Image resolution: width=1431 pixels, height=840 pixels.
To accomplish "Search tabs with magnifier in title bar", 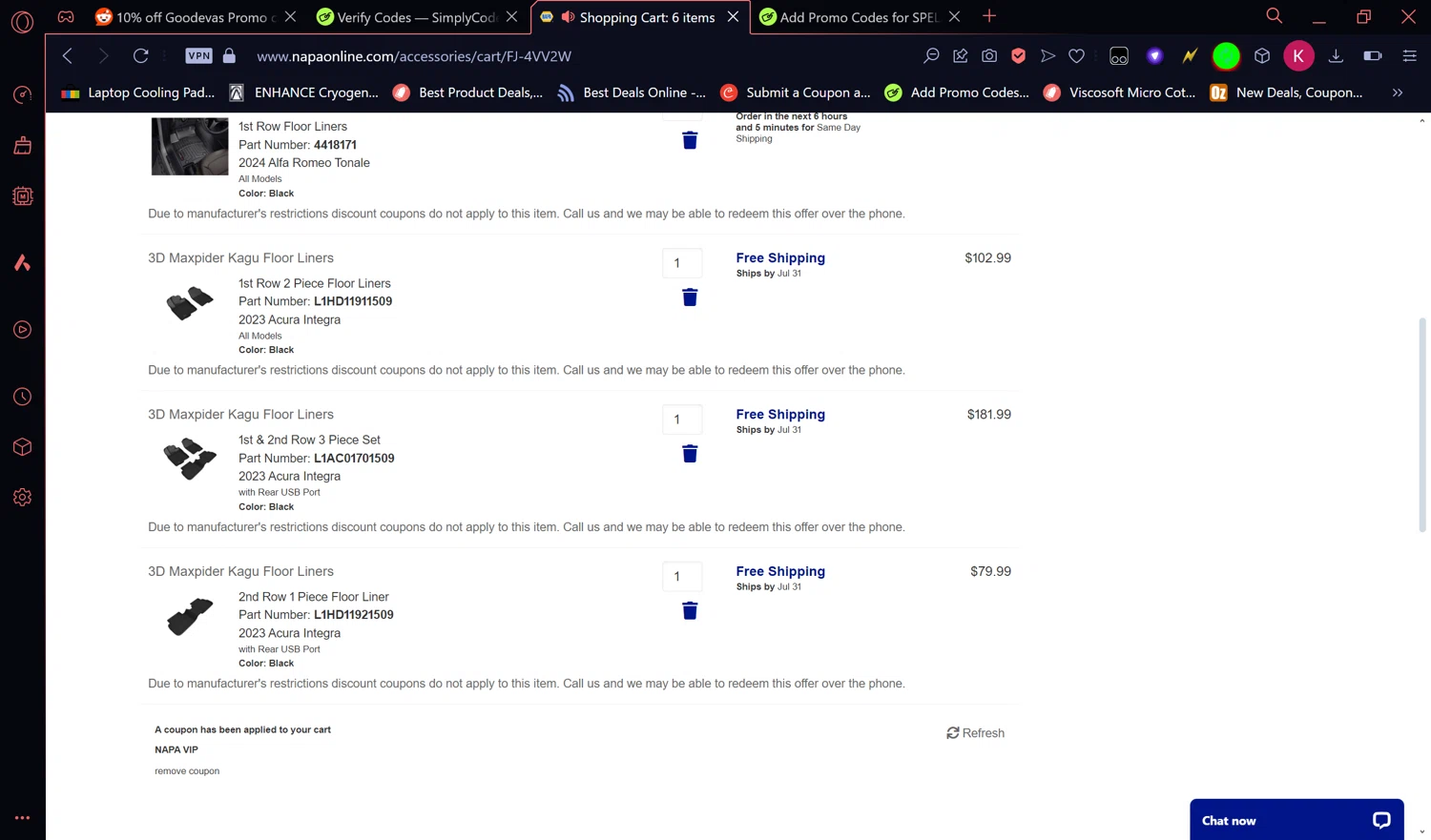I will (1274, 16).
